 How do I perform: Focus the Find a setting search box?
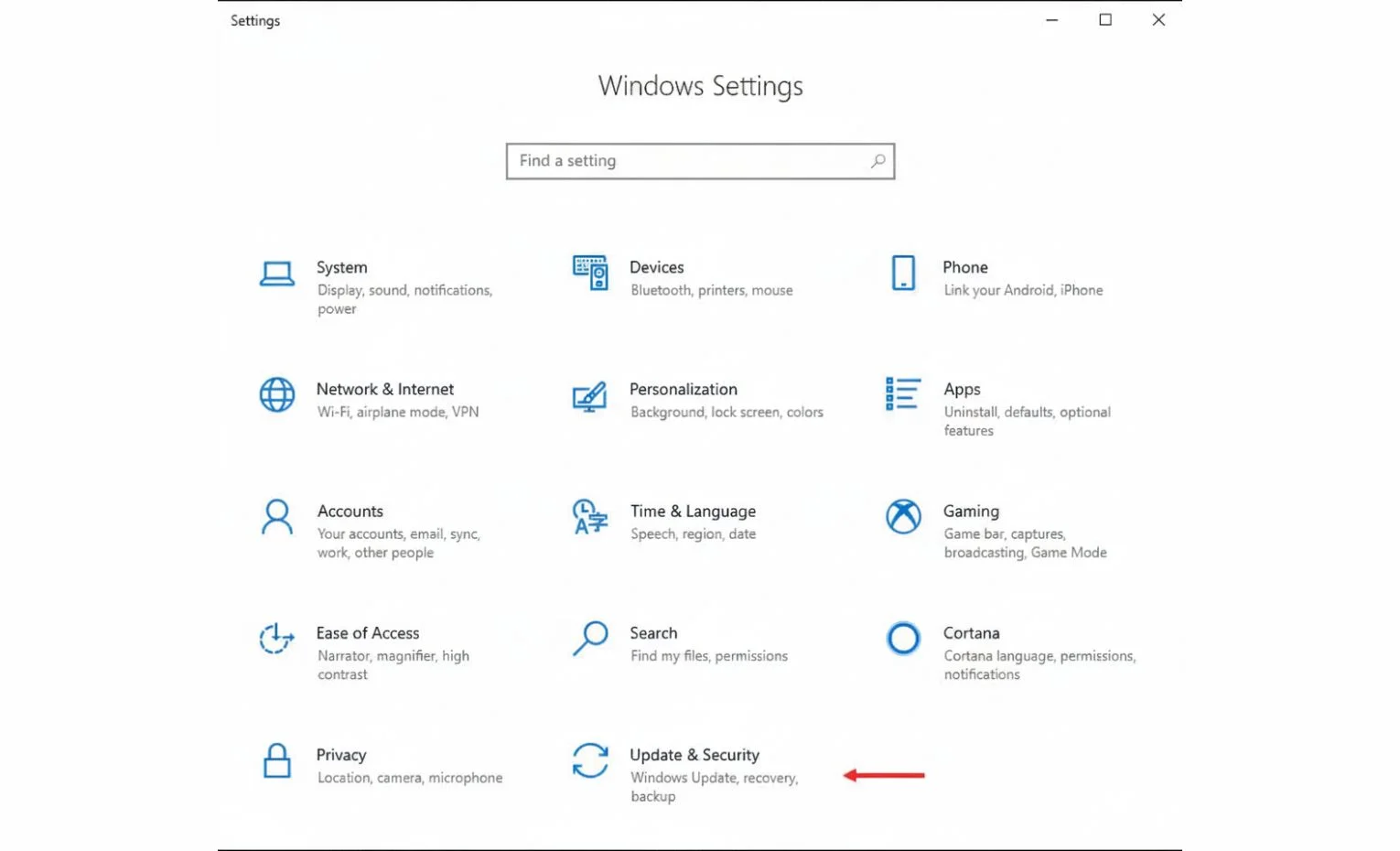click(x=700, y=161)
